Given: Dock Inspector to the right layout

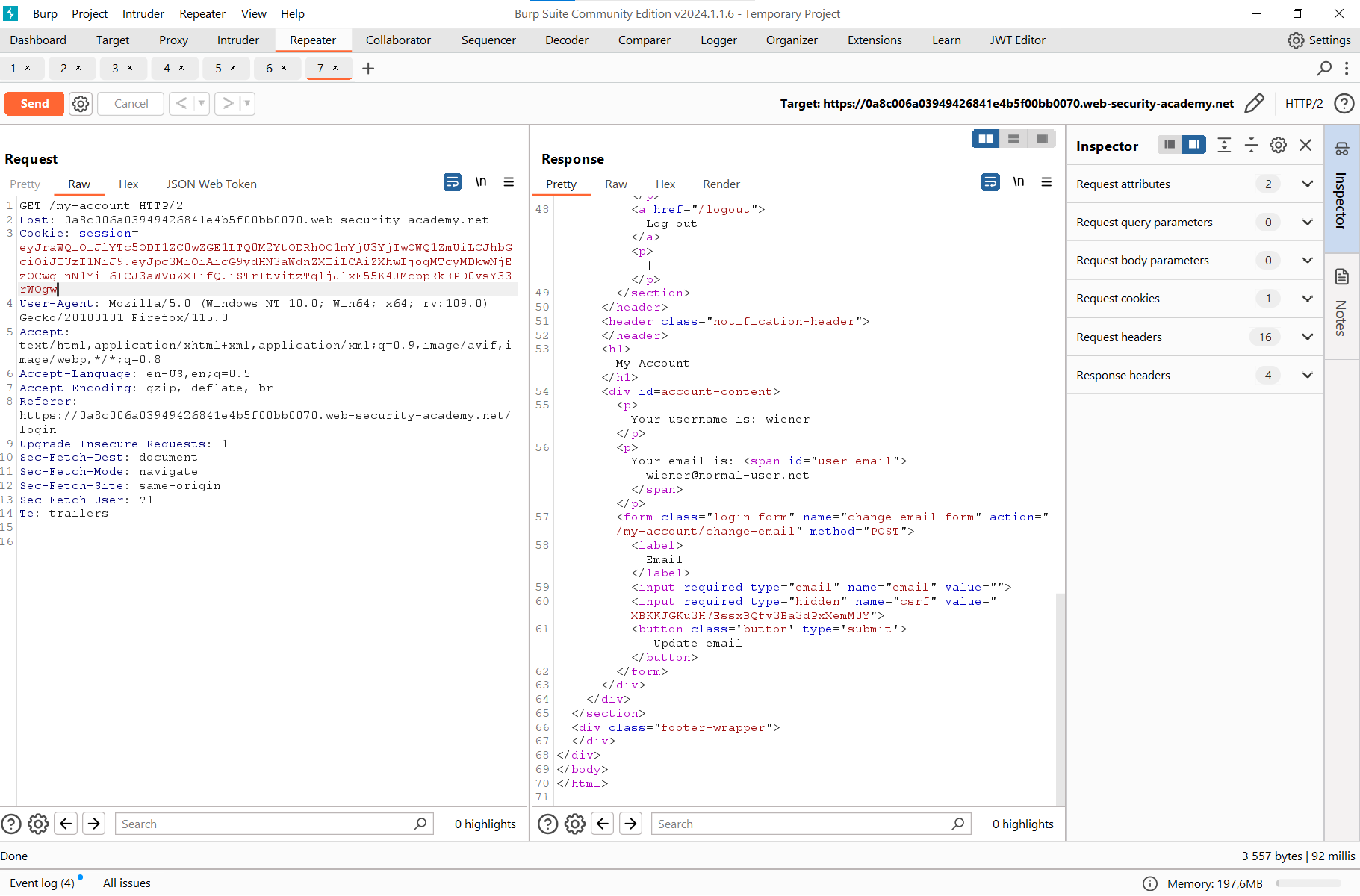Looking at the screenshot, I should click(1193, 145).
